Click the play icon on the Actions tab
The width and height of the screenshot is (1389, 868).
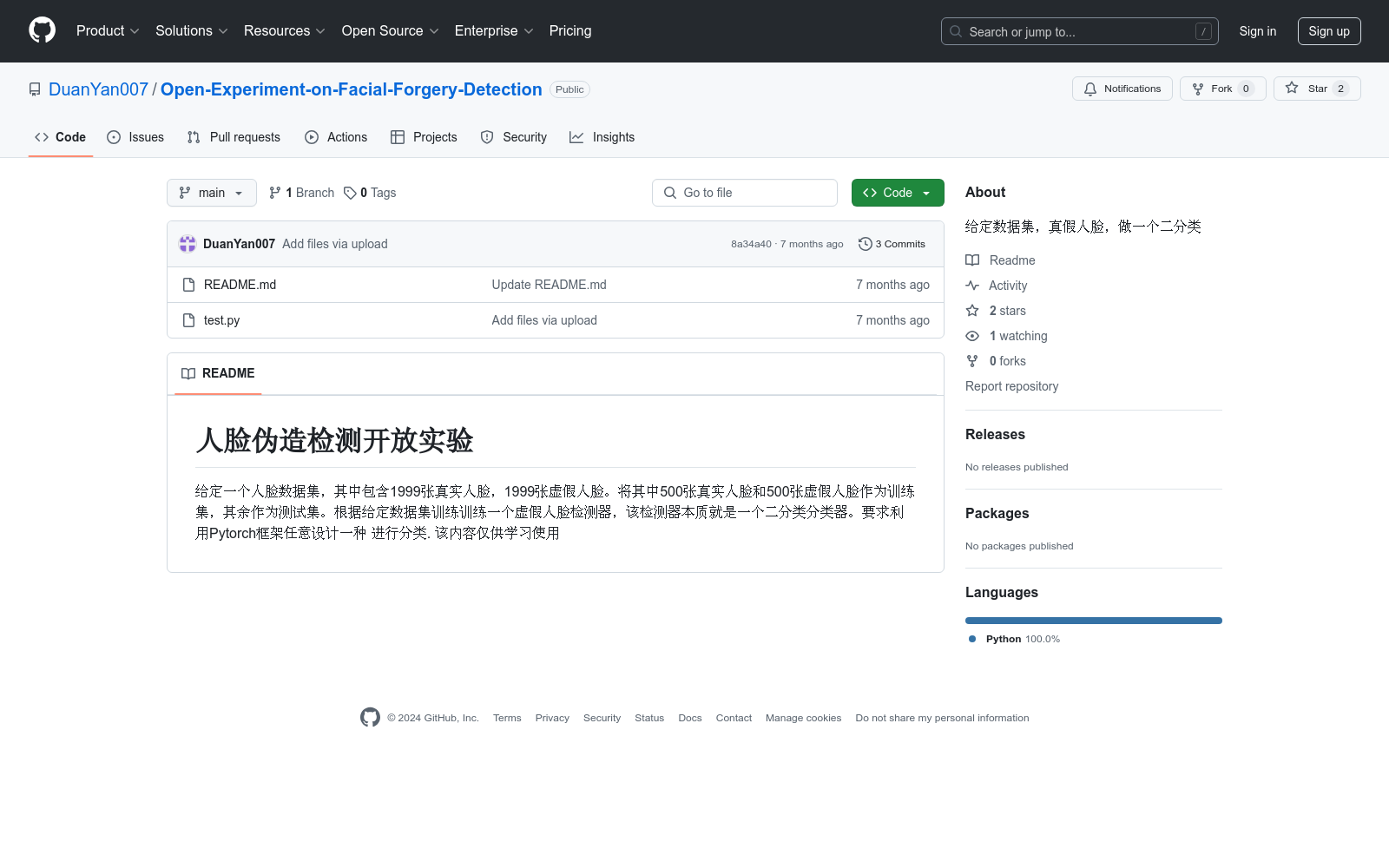pos(312,137)
